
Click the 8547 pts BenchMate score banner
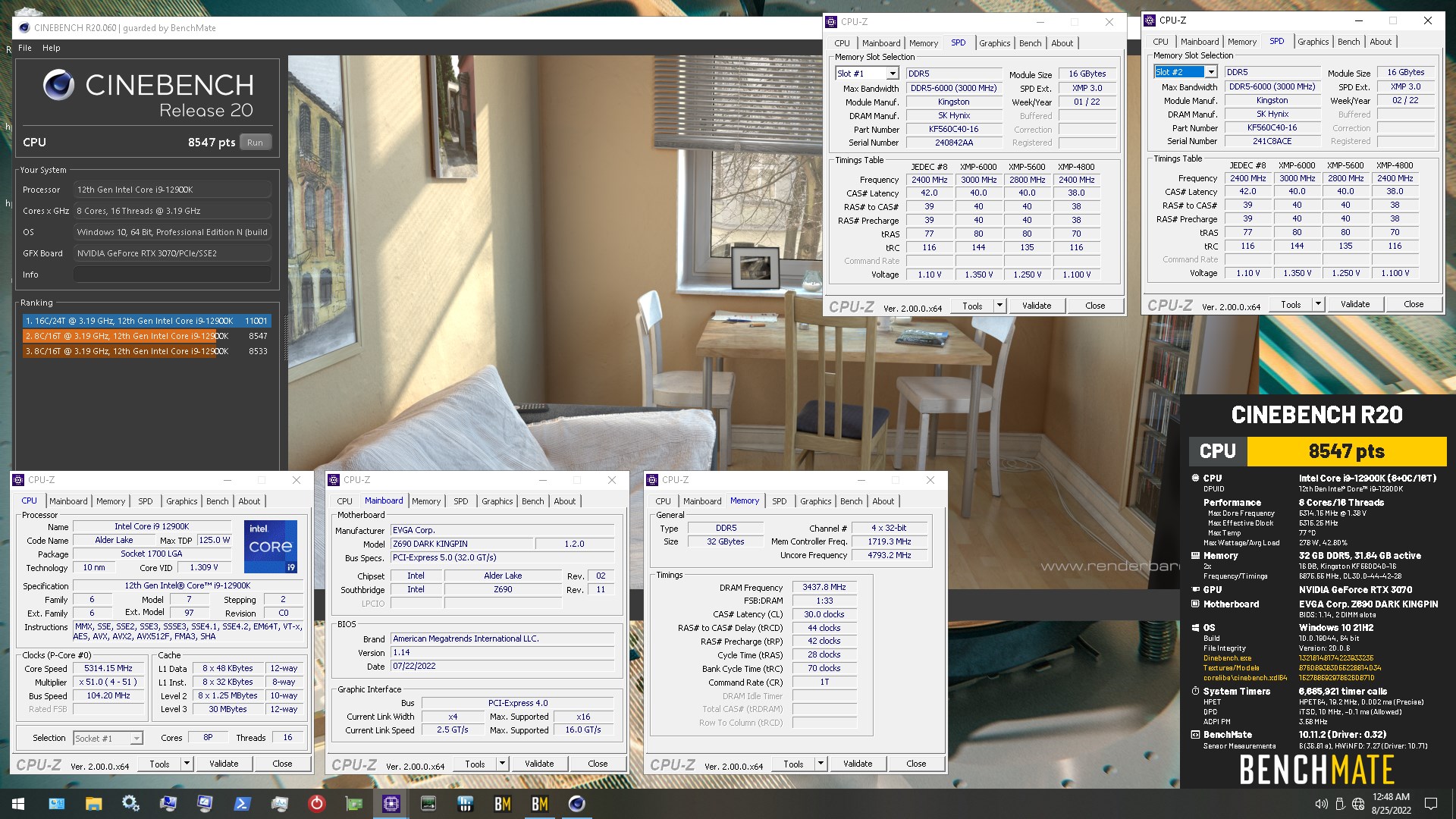(x=1346, y=452)
